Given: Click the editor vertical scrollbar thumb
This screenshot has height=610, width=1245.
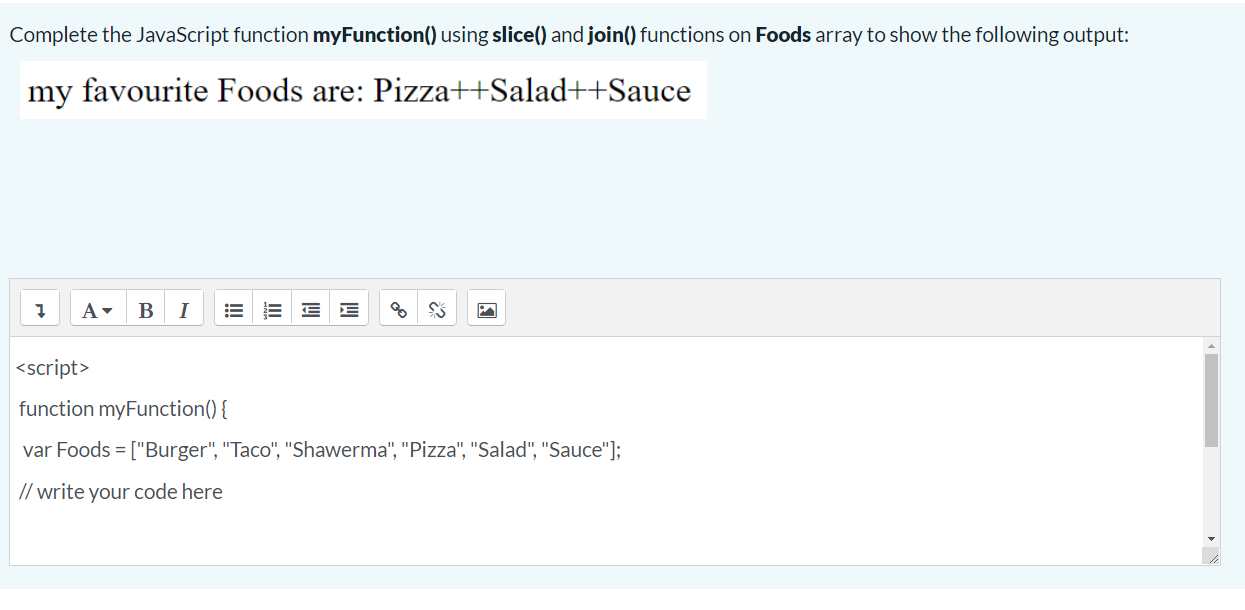Looking at the screenshot, I should coord(1211,400).
